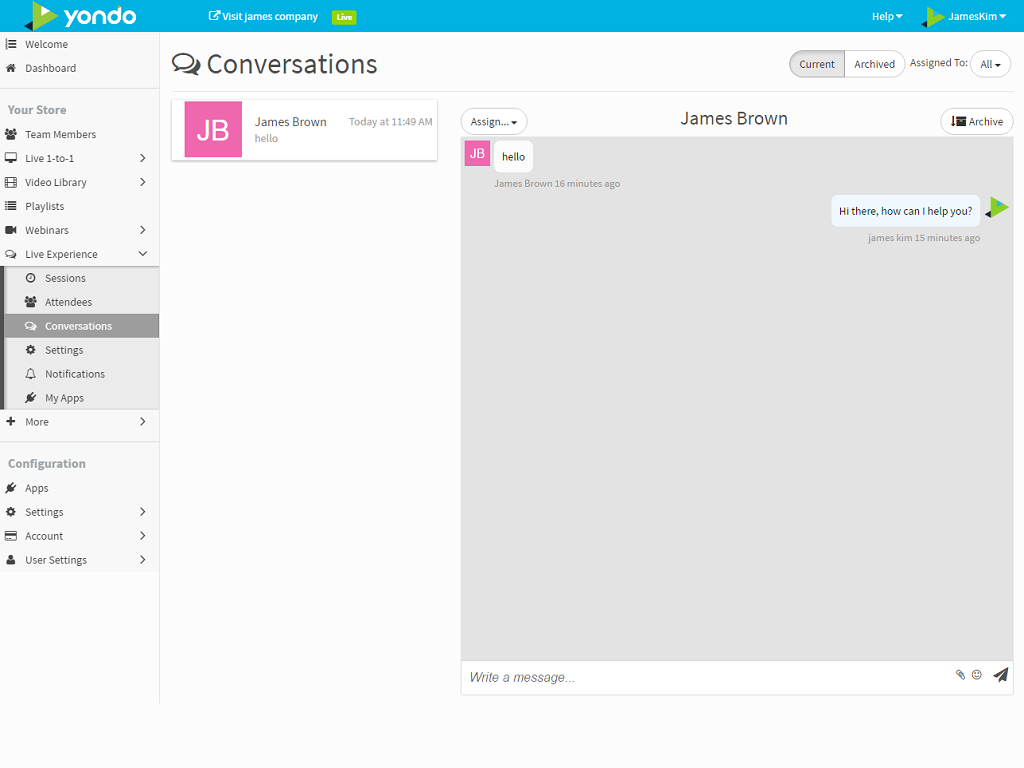
Task: Click the Archive button
Action: 977,122
